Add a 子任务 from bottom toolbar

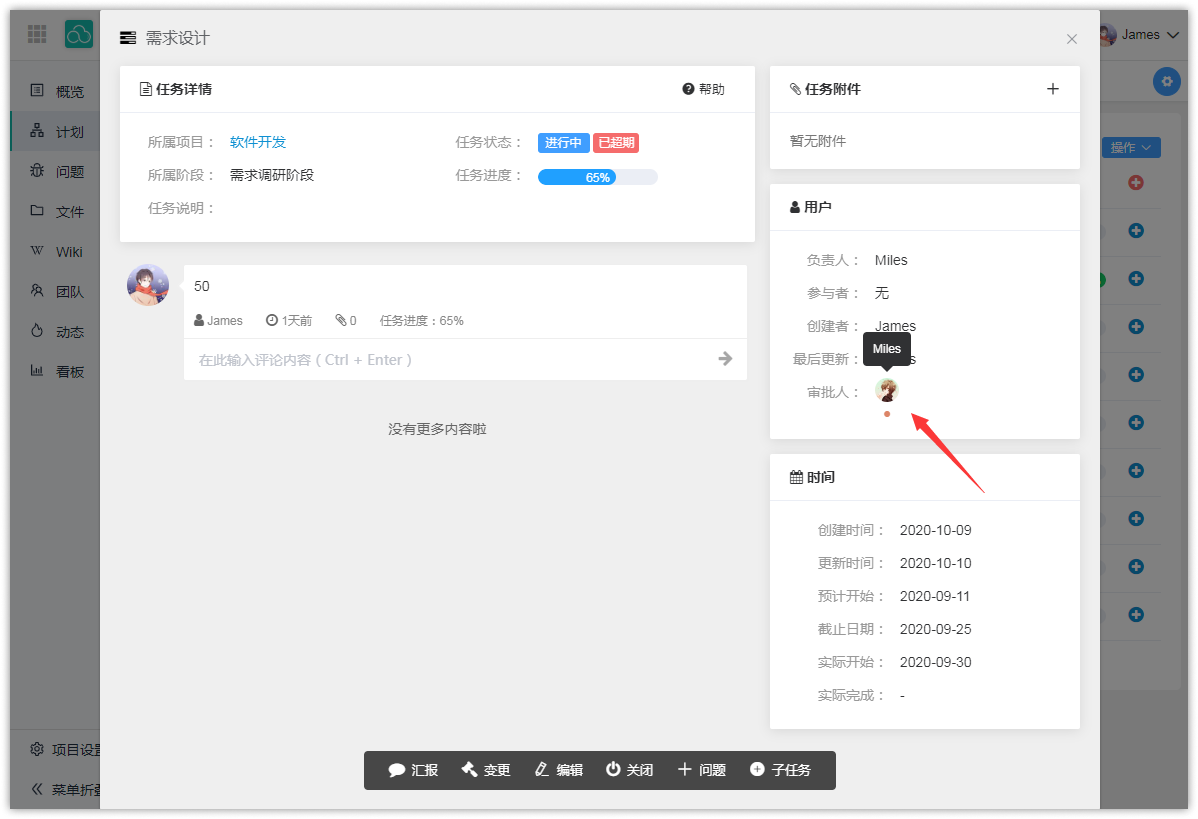[780, 770]
